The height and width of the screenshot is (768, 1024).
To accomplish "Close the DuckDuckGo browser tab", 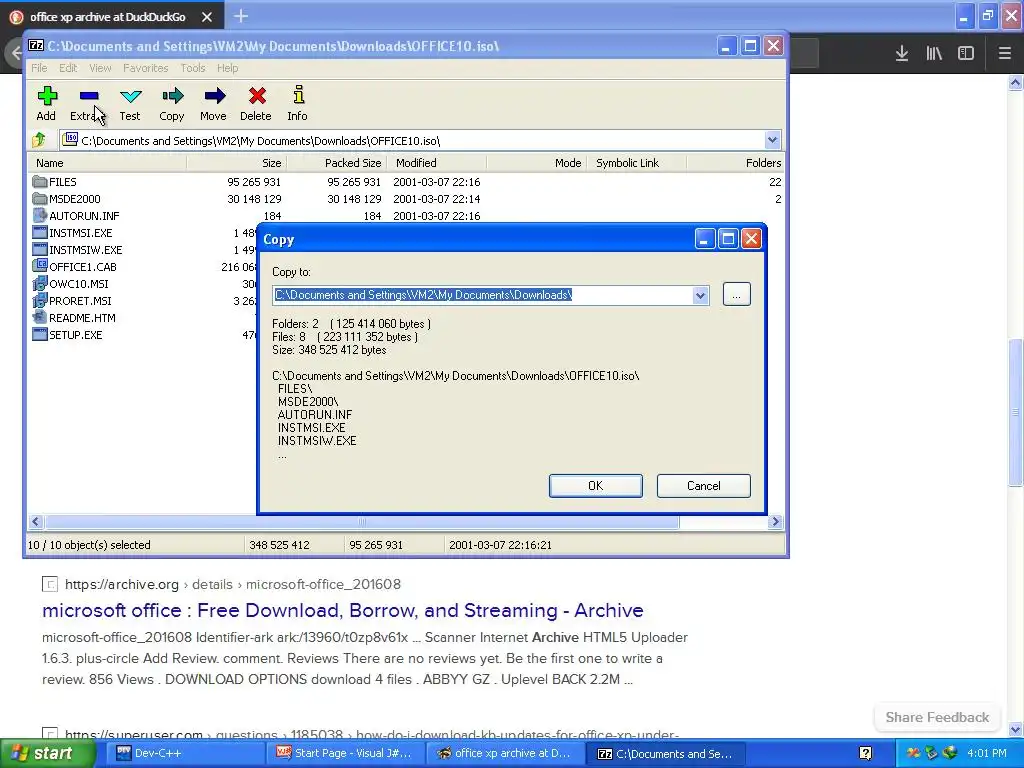I will pyautogui.click(x=207, y=17).
